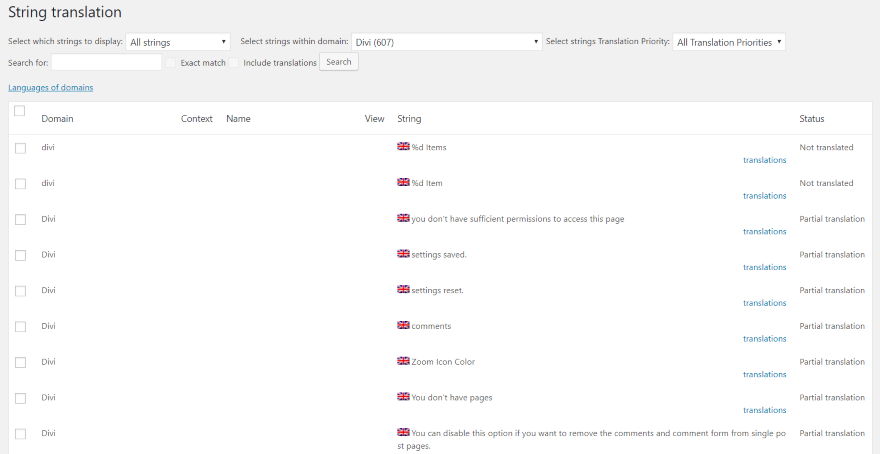Click the flag icon next to 'comments'
880x454 pixels.
coord(403,325)
